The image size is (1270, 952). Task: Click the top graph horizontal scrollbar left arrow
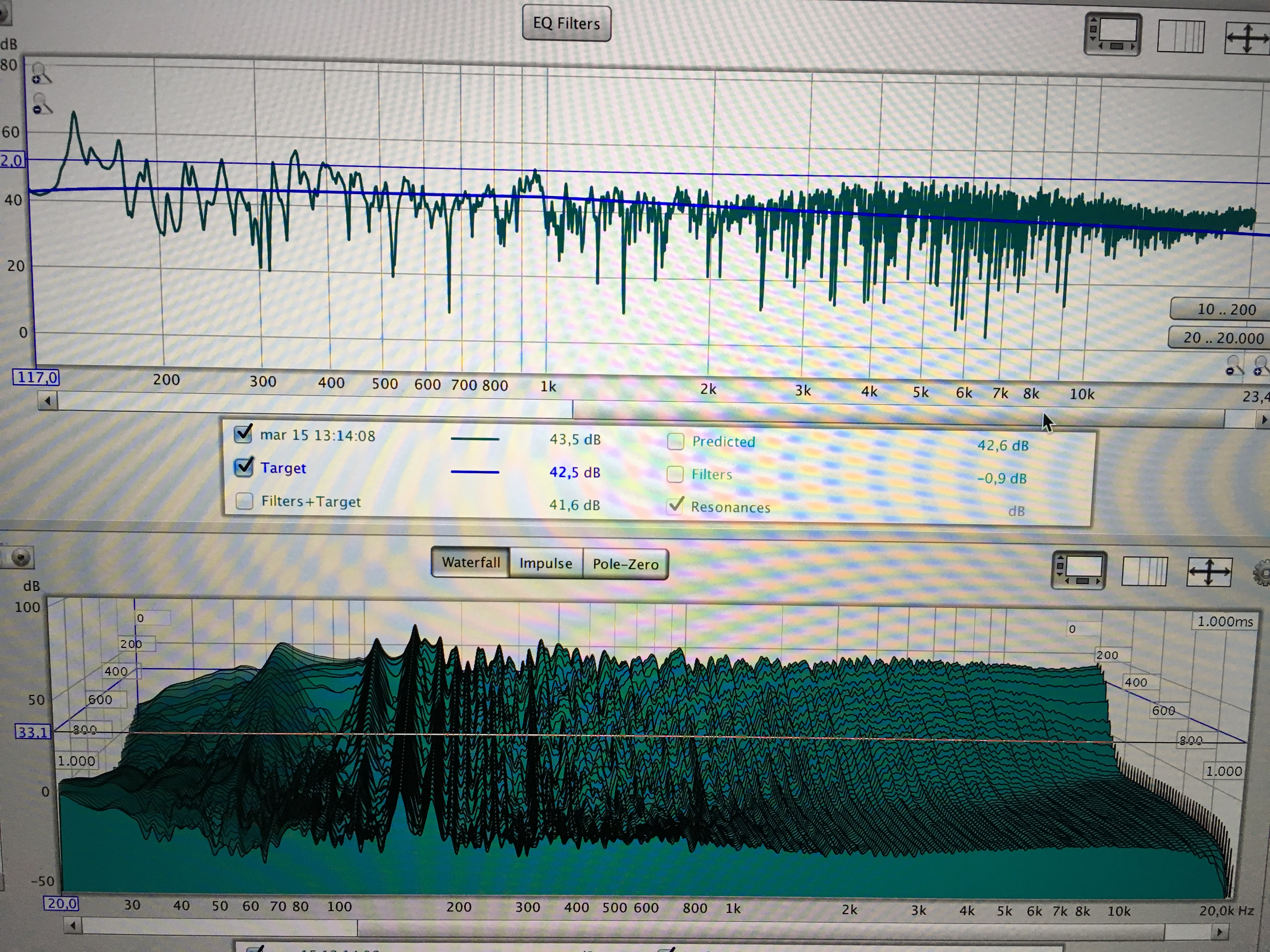pyautogui.click(x=48, y=401)
